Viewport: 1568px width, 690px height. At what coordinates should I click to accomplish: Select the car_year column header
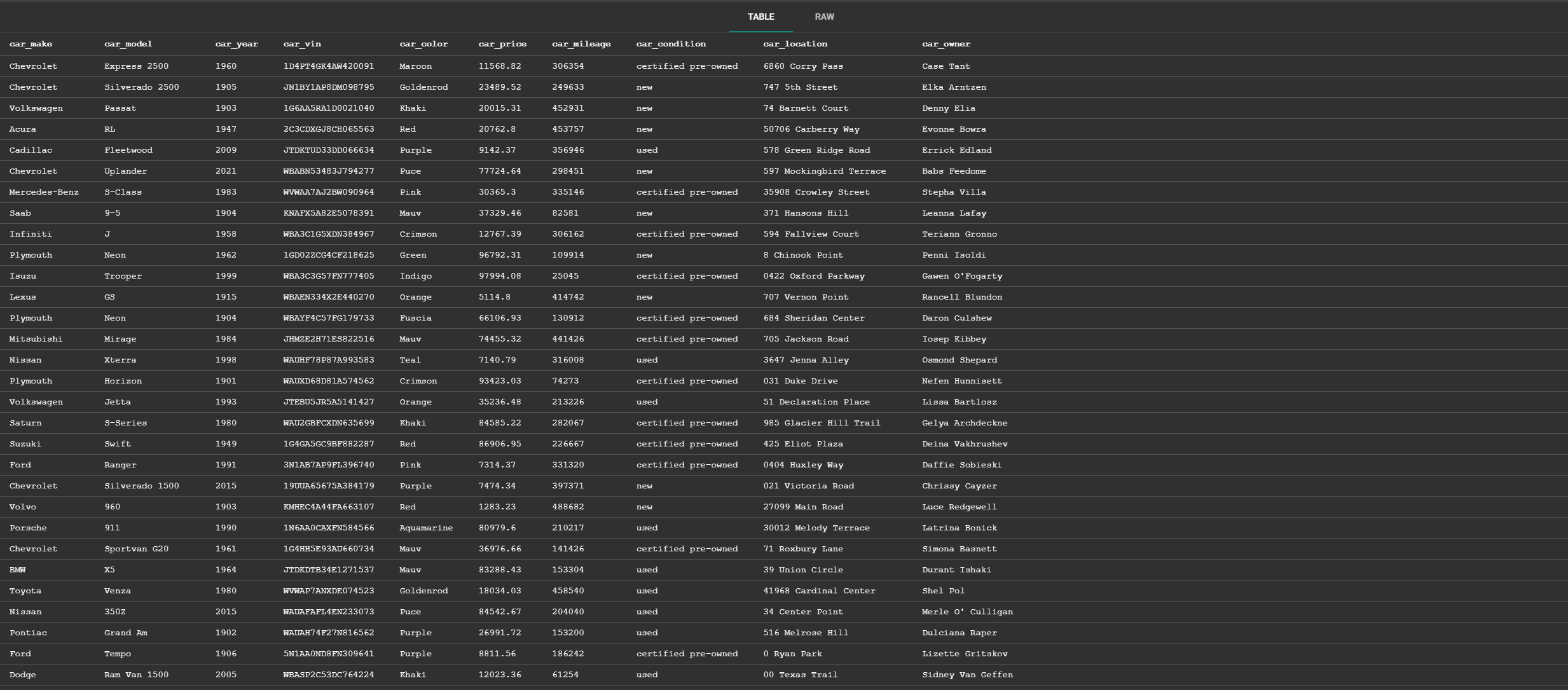point(237,44)
